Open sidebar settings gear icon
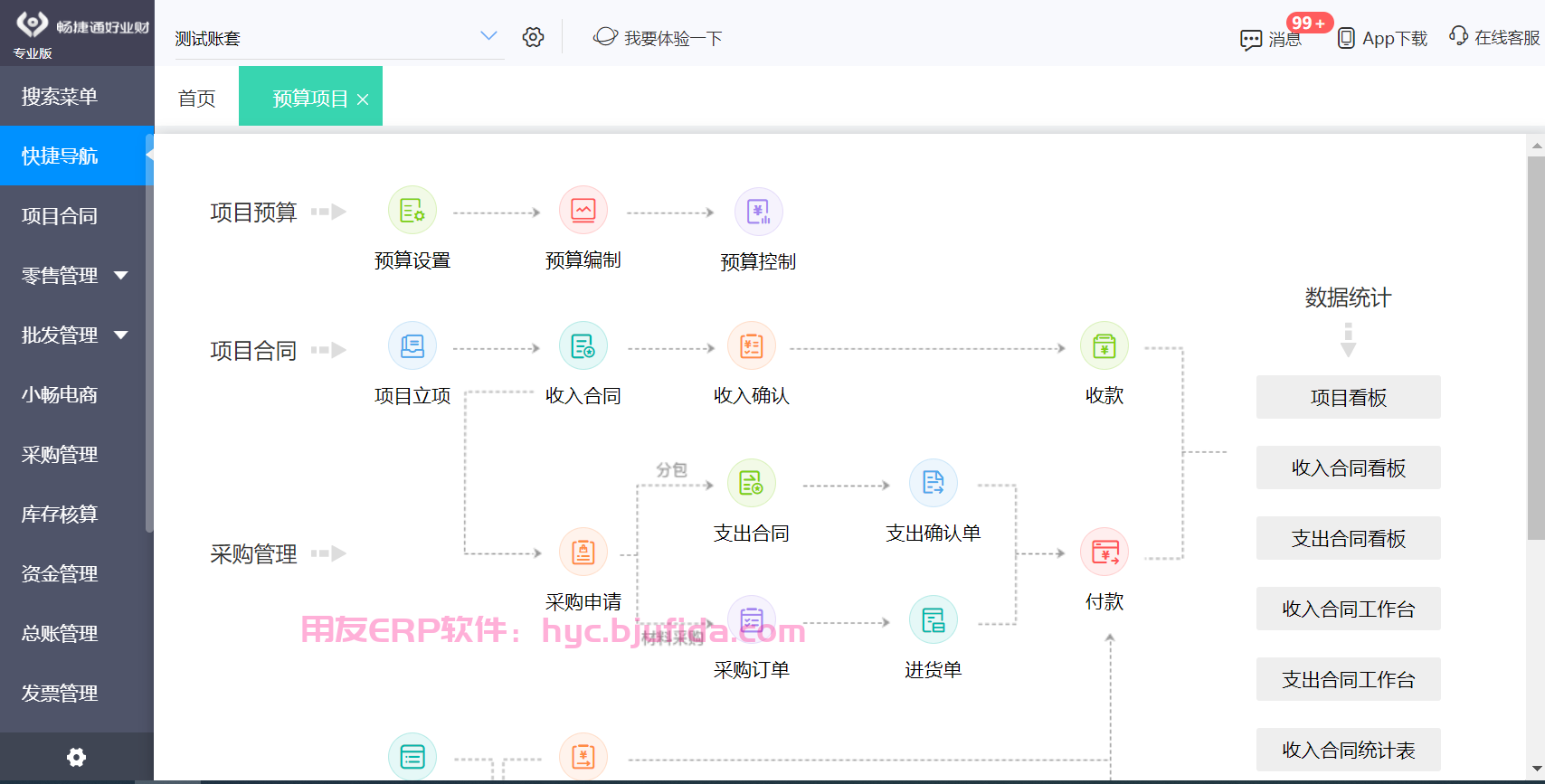Image resolution: width=1545 pixels, height=784 pixels. click(x=77, y=757)
